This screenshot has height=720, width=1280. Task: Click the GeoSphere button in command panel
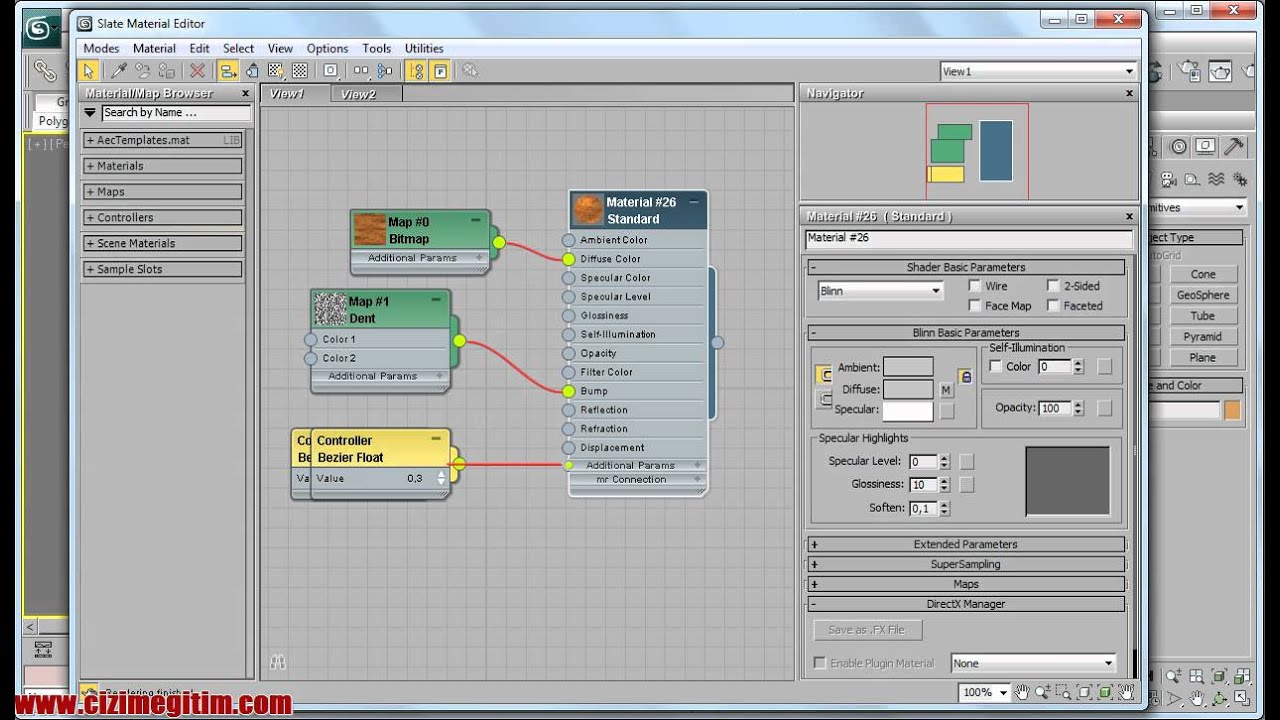coord(1202,295)
